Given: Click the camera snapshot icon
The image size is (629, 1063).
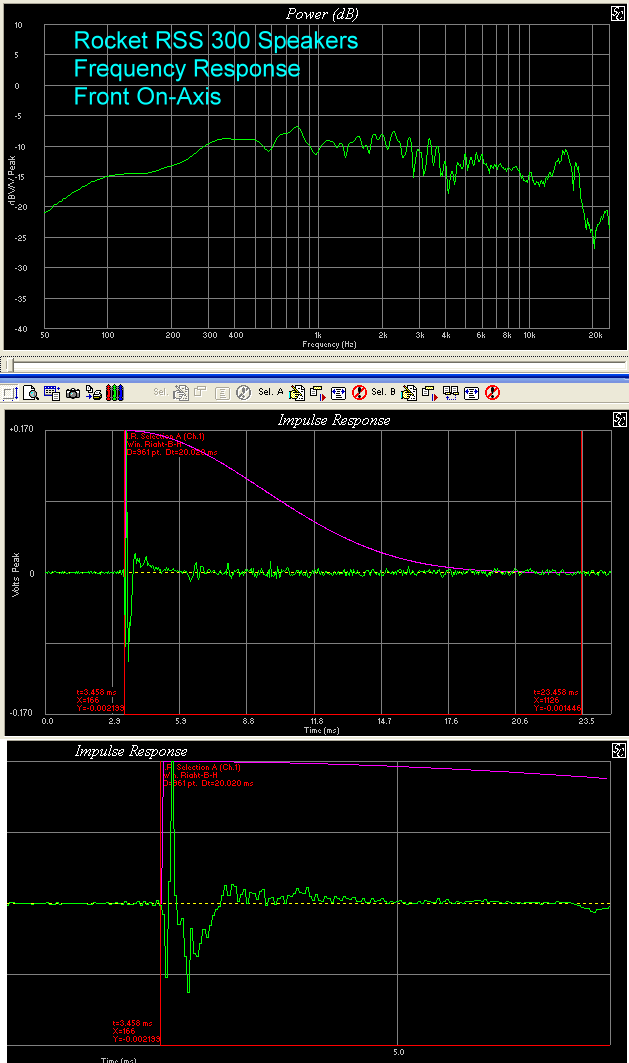Looking at the screenshot, I should (73, 393).
